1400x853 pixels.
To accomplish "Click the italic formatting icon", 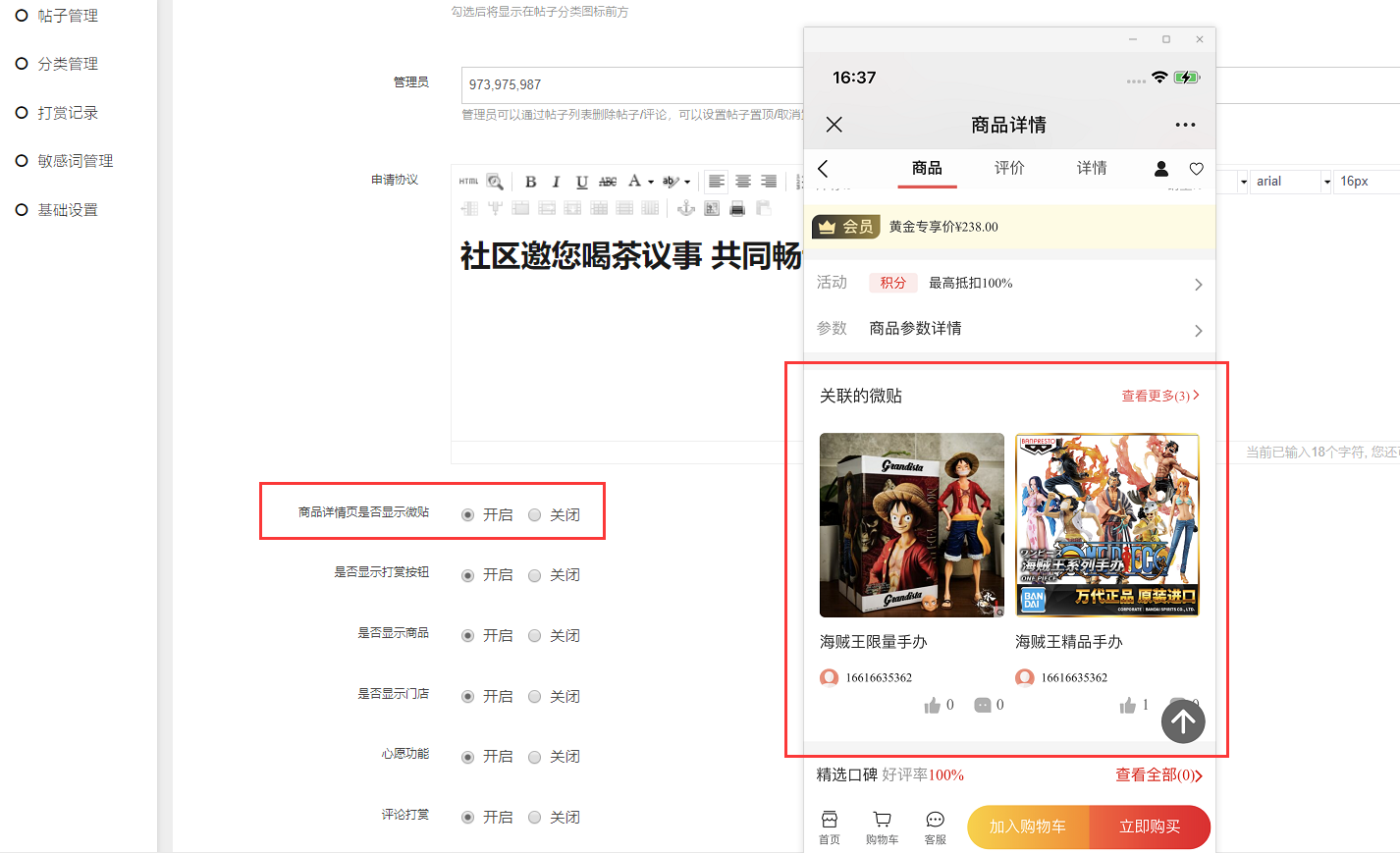I will click(556, 182).
